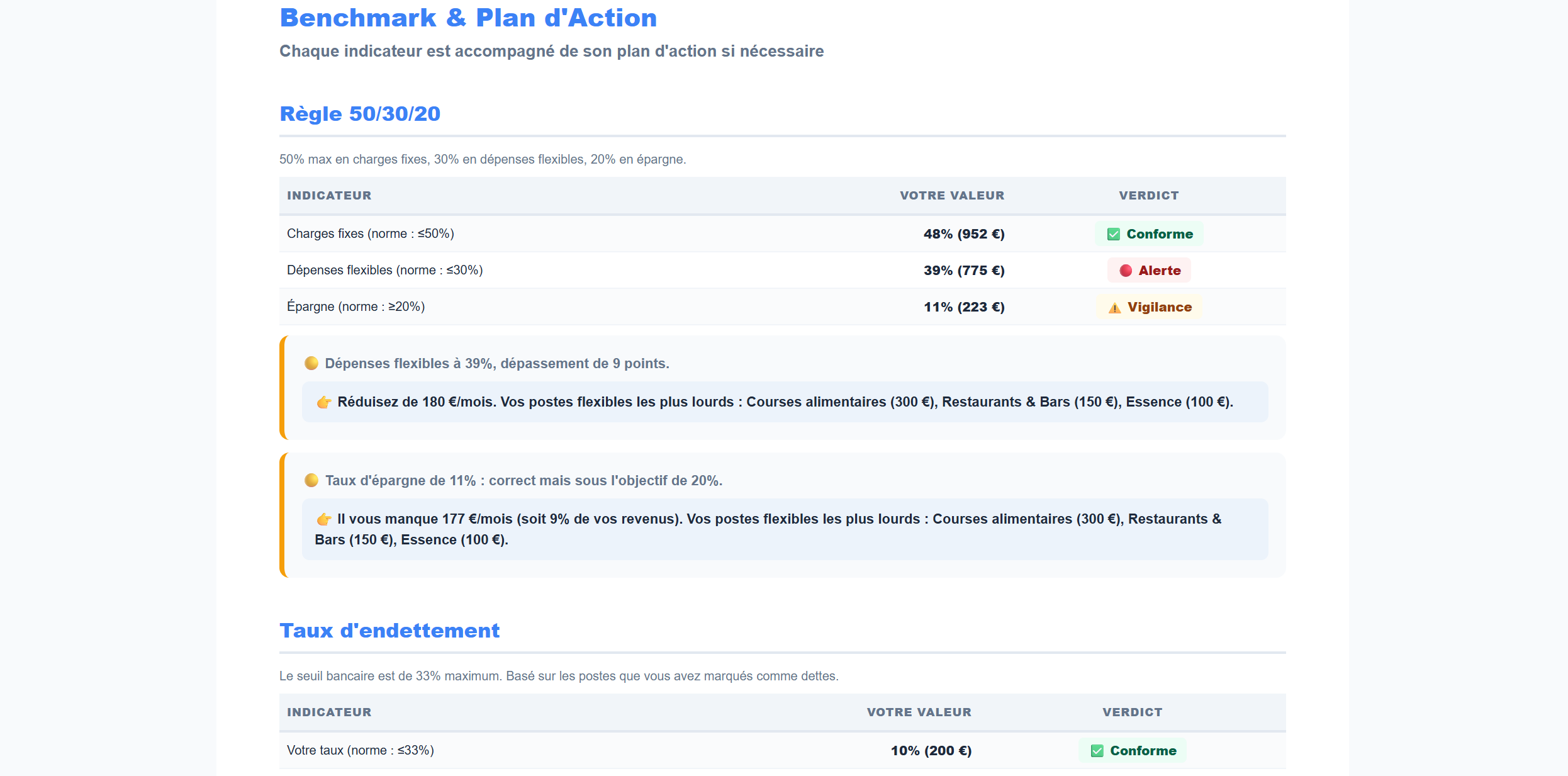The image size is (1568, 776).
Task: Click the text Dépenses flexibles à 39%, dépassement de 9 points
Action: [x=497, y=363]
